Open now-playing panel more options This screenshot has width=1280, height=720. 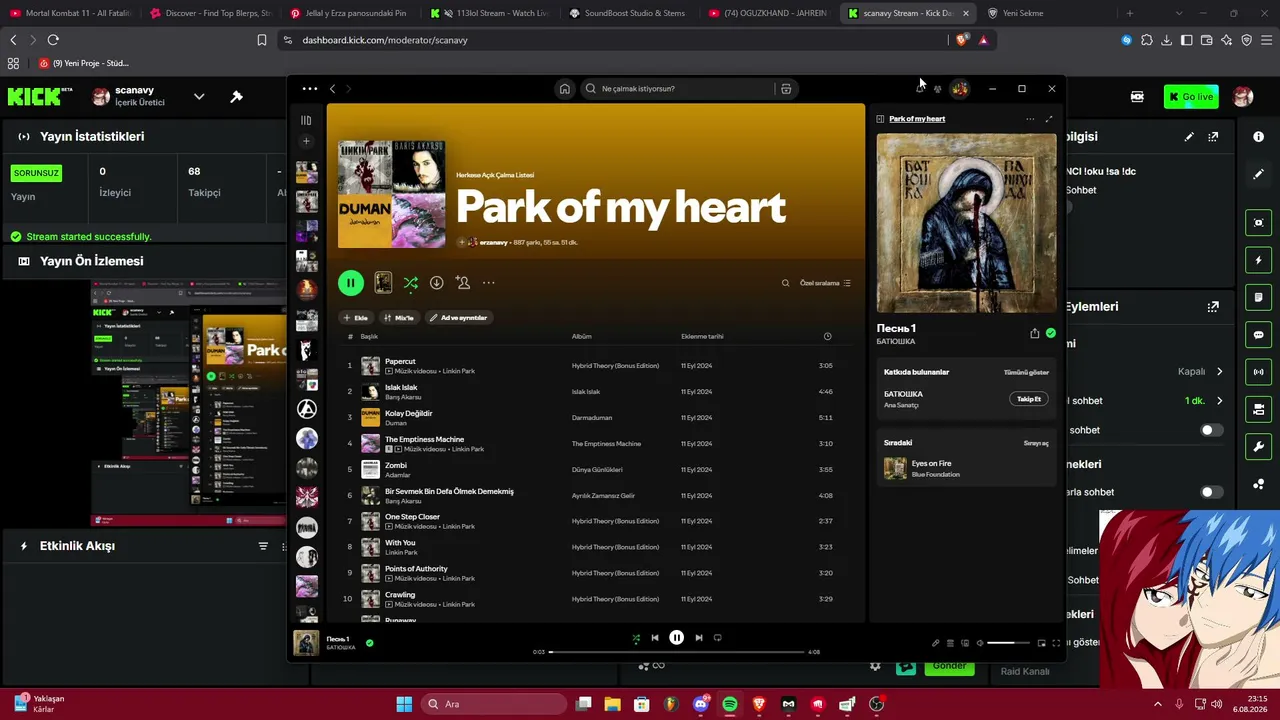pyautogui.click(x=1030, y=119)
